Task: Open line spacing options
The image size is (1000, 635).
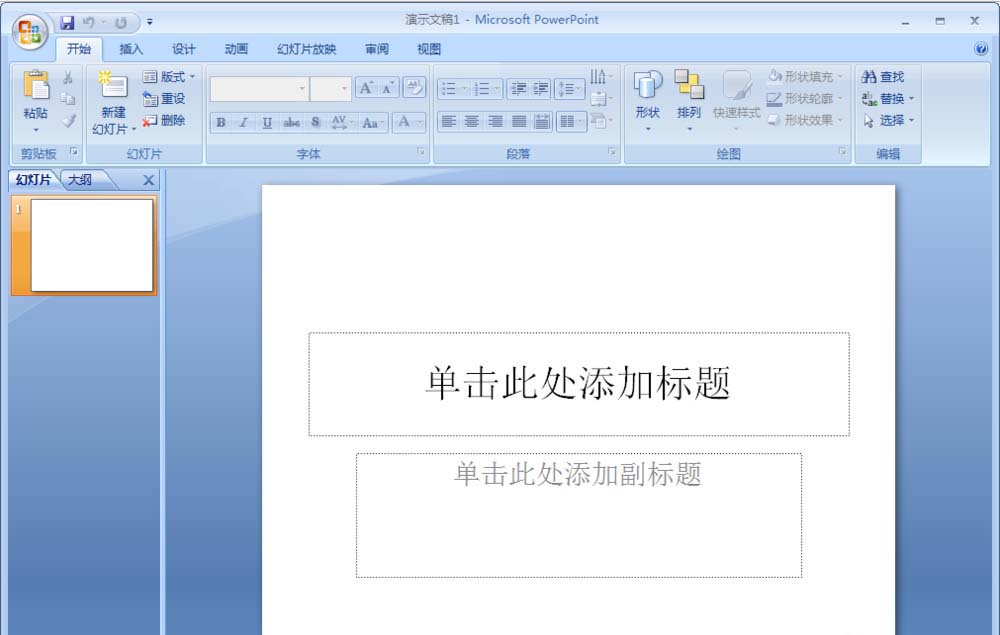Action: (x=570, y=89)
